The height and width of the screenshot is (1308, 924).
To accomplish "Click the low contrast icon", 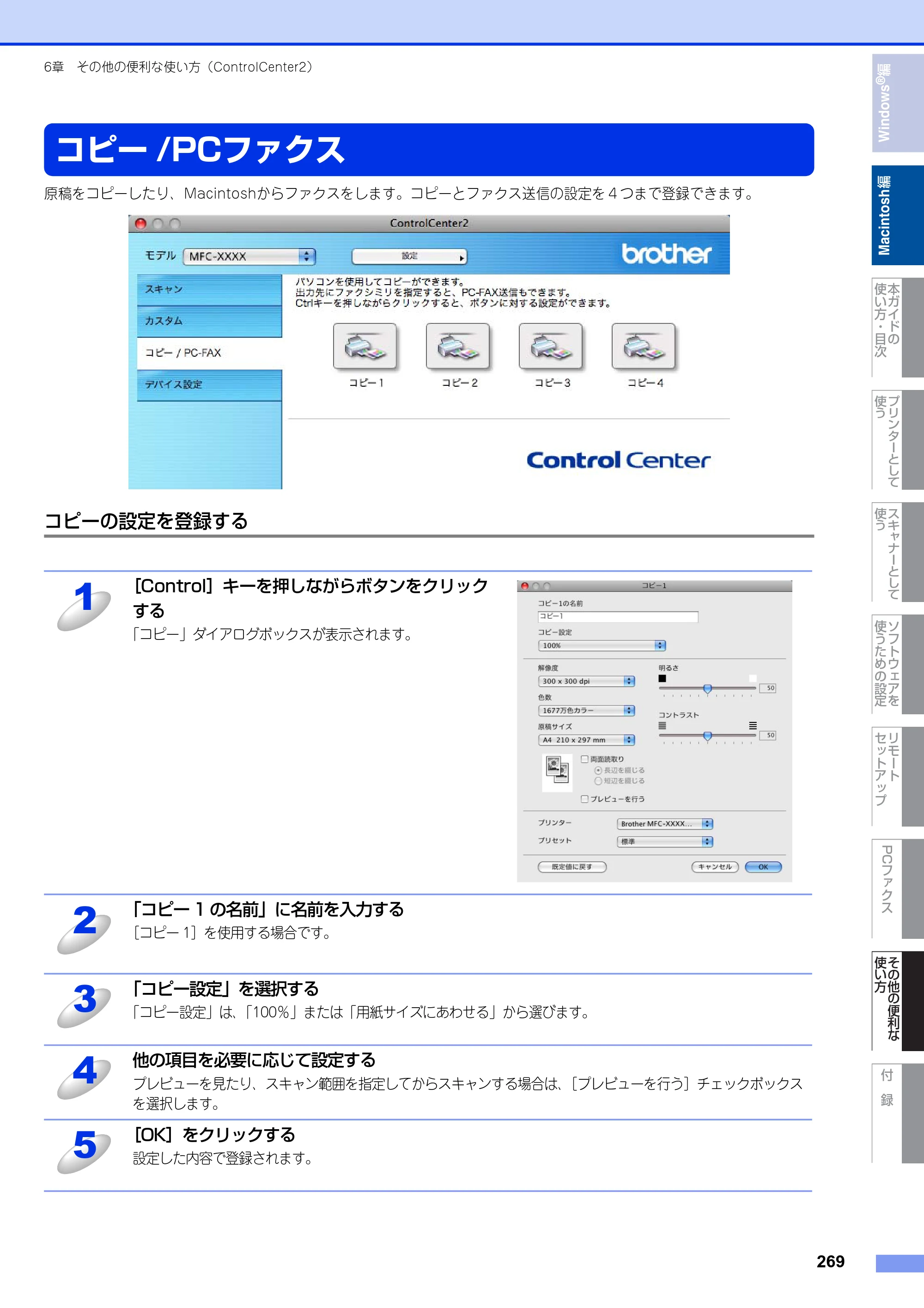I will click(x=662, y=726).
